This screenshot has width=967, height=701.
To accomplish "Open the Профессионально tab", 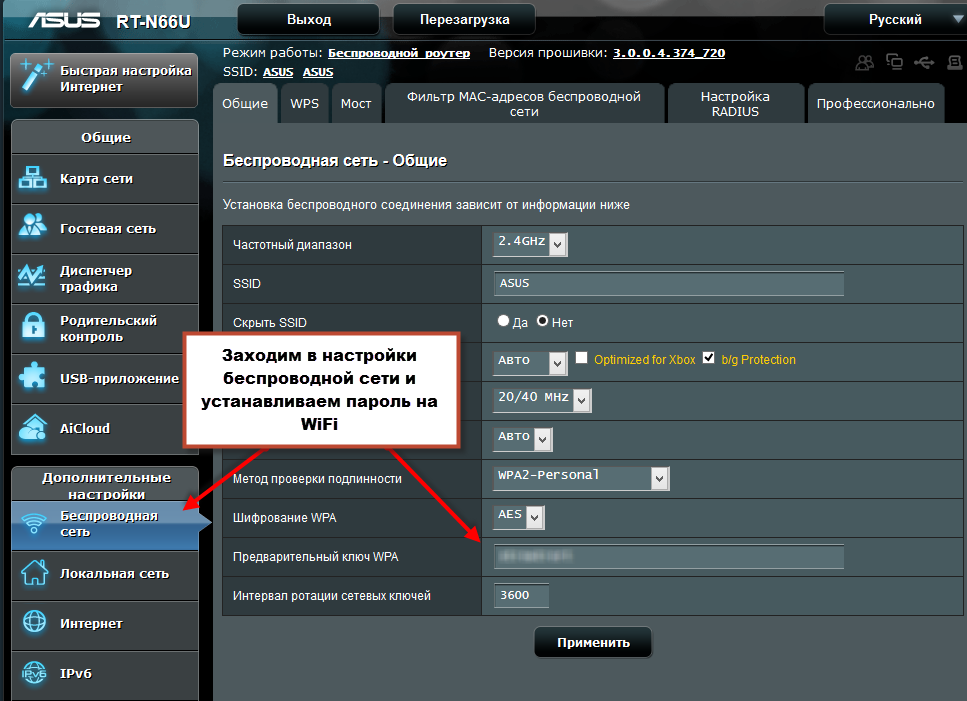I will click(x=876, y=104).
